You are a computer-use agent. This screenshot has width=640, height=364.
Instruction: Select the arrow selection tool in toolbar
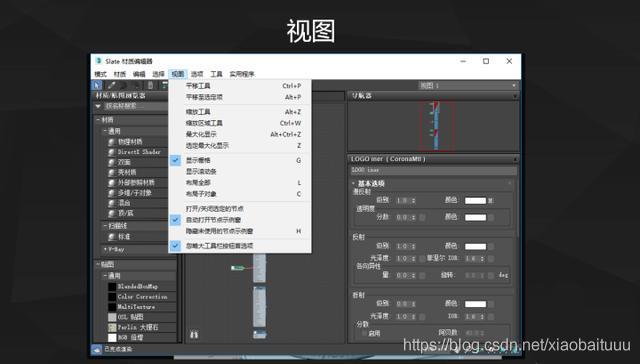(x=97, y=85)
